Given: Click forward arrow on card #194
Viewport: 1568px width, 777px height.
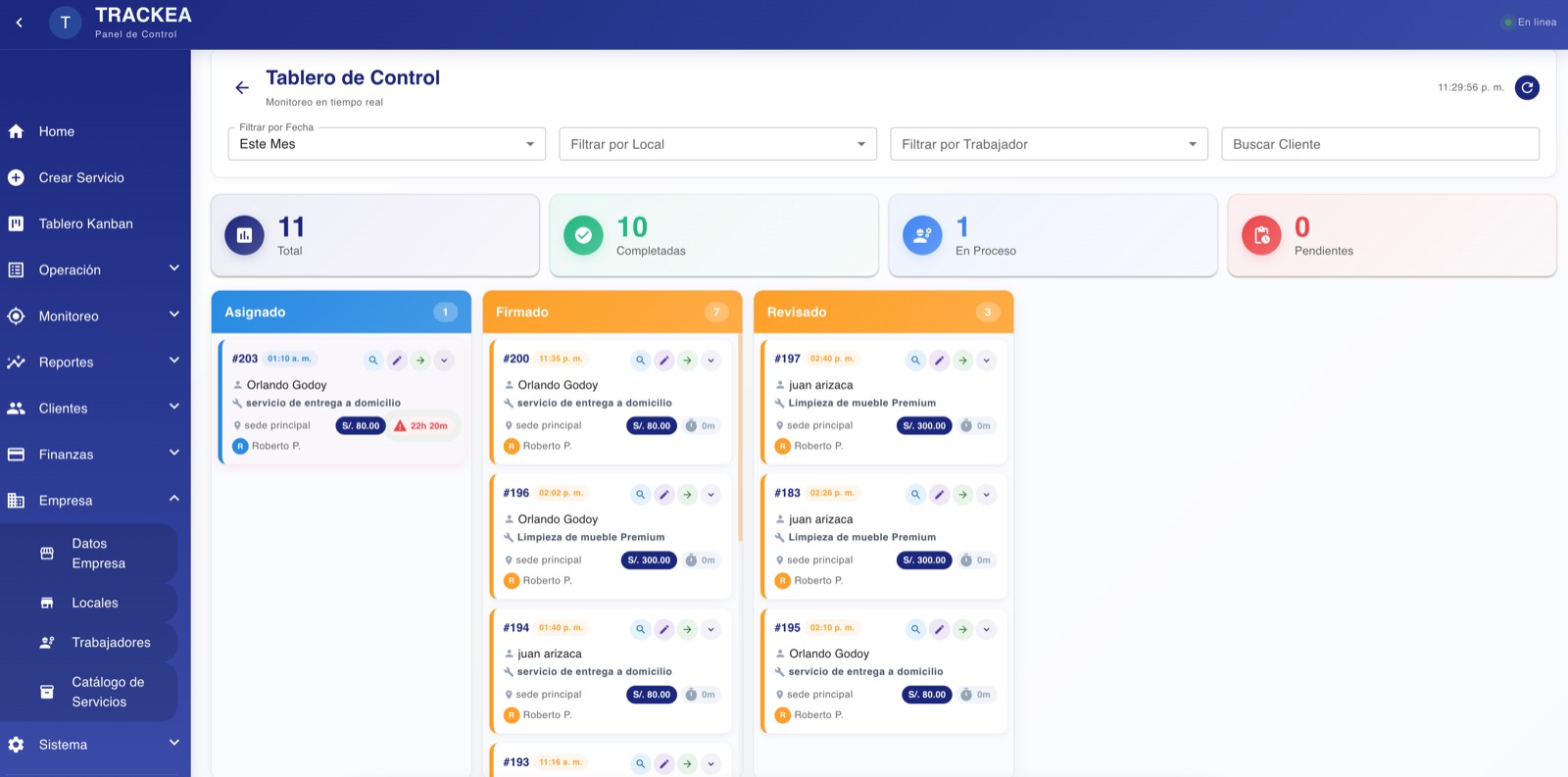Looking at the screenshot, I should 688,629.
